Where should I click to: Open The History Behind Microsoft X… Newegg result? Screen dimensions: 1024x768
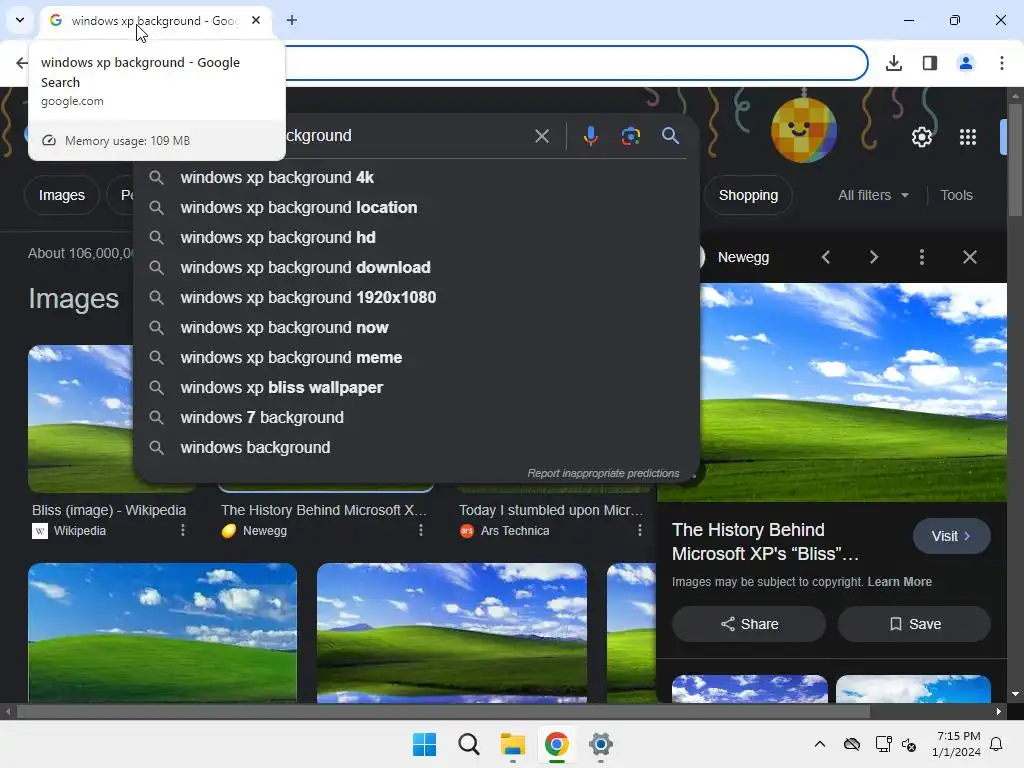coord(323,510)
